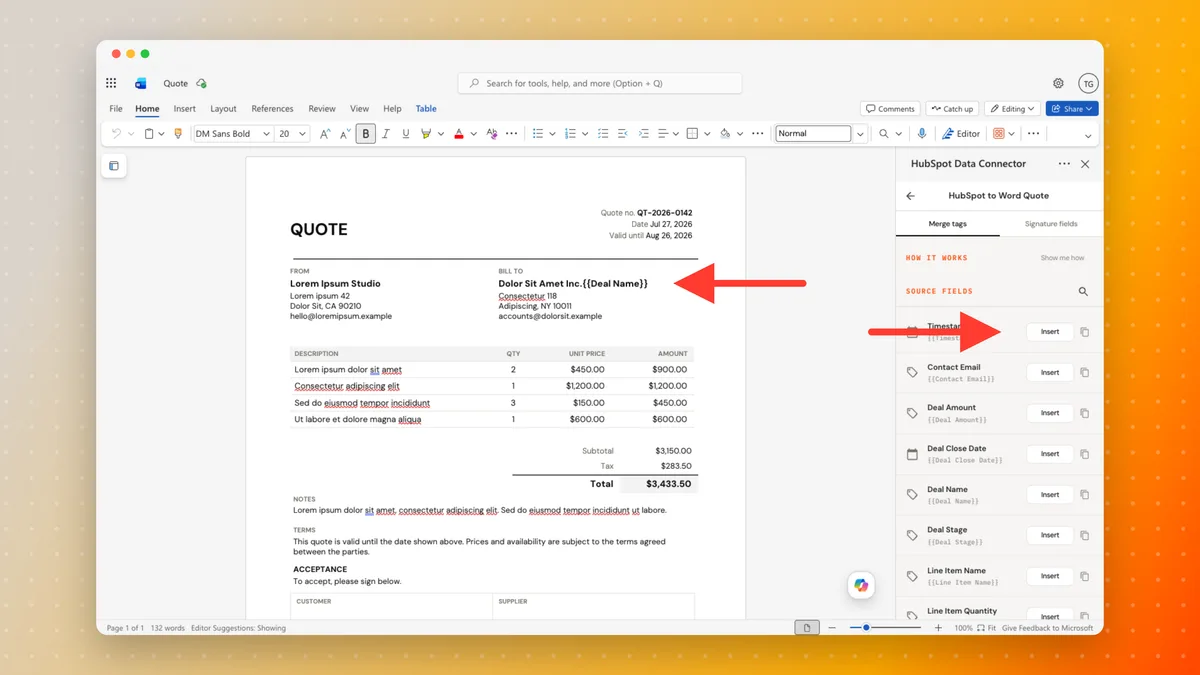Click the Show me how link
This screenshot has height=675, width=1200.
coord(1062,258)
